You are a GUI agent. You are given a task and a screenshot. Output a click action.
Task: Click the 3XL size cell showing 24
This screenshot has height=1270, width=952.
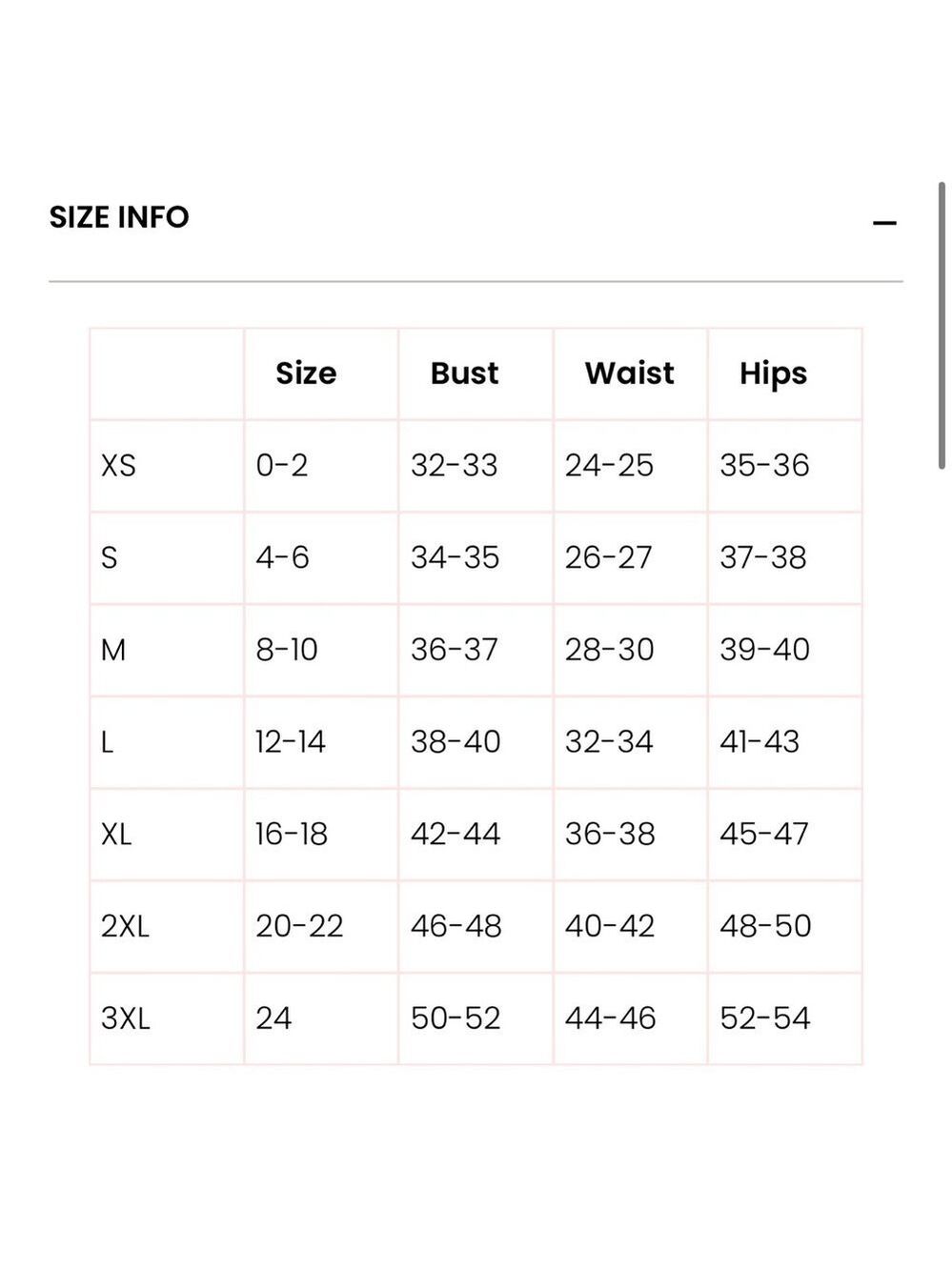tap(273, 1018)
